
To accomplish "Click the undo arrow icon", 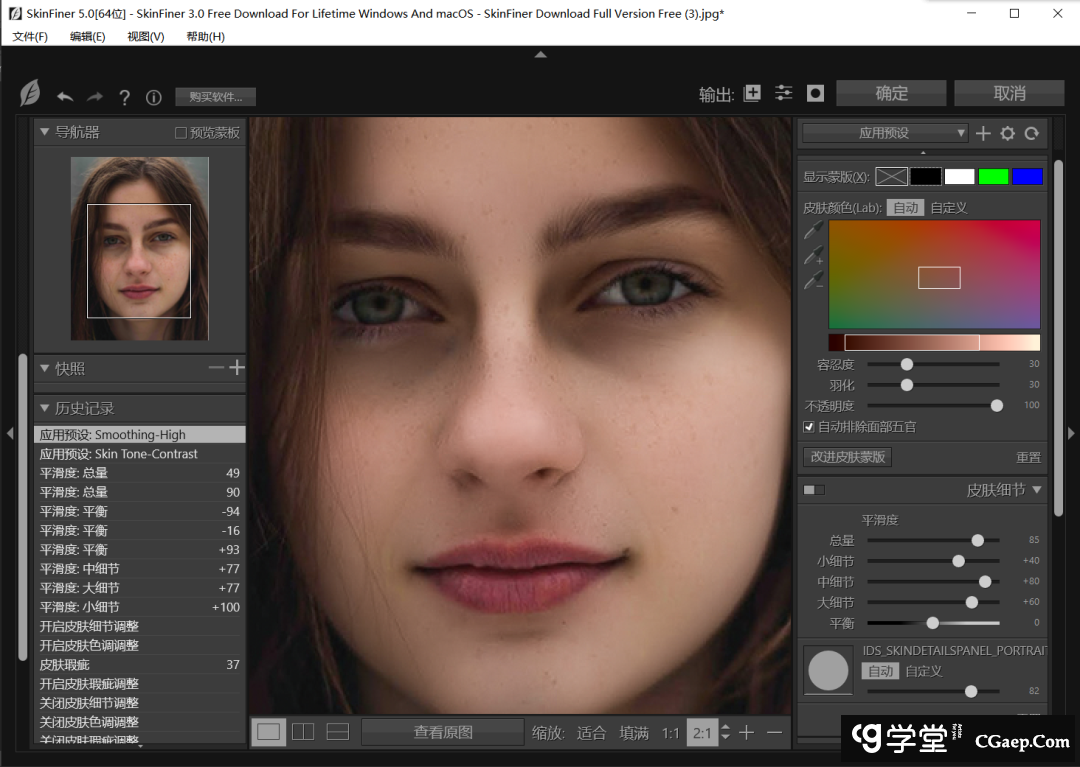I will click(x=65, y=97).
